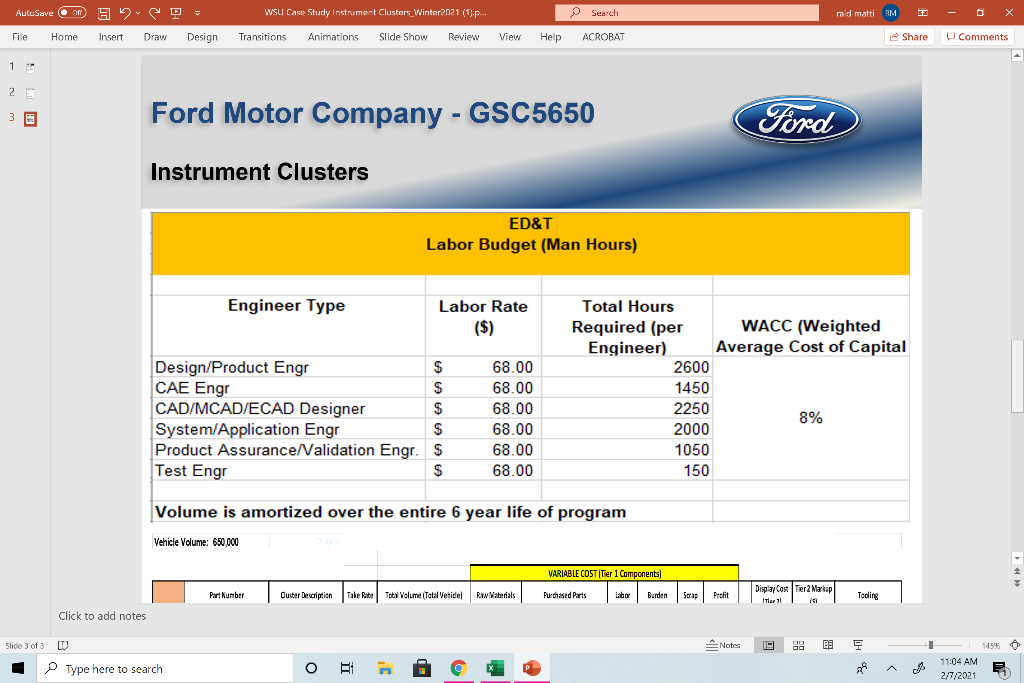
Task: Click the spell check icon in status bar
Action: 63,645
